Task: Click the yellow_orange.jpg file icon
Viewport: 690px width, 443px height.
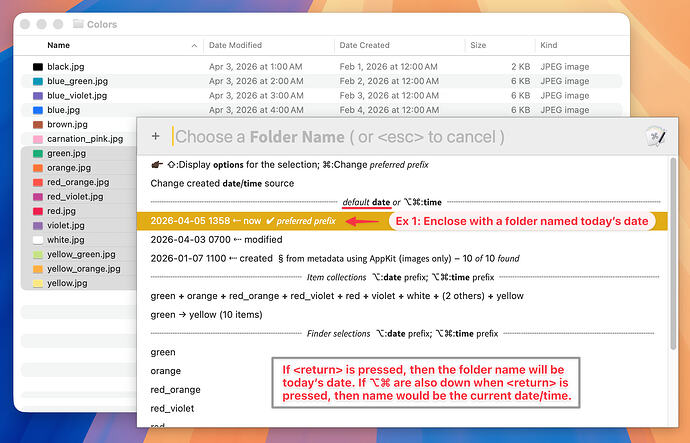Action: pos(38,269)
